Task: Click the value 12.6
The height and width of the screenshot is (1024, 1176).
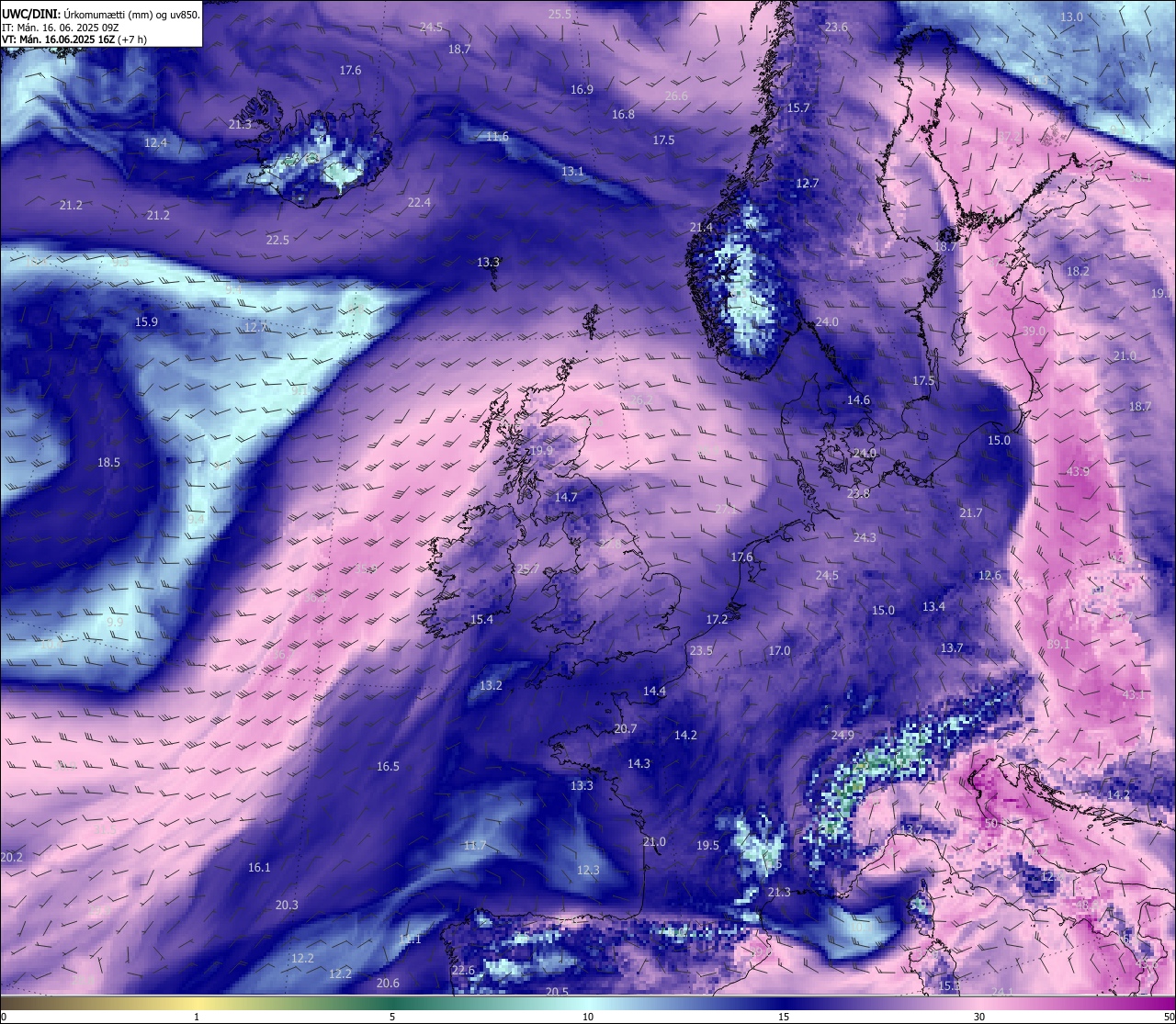Action: coord(989,575)
